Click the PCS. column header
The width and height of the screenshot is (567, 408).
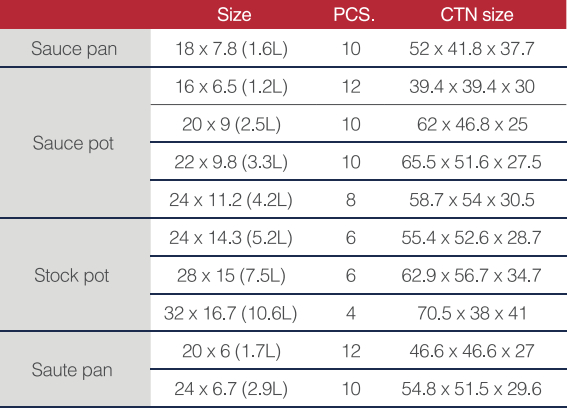click(x=354, y=15)
